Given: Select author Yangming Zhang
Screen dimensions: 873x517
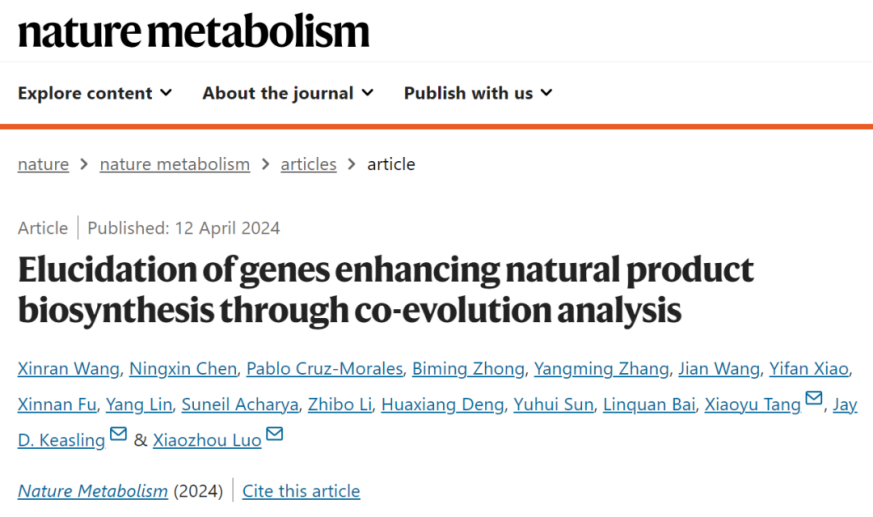Looking at the screenshot, I should (x=601, y=369).
